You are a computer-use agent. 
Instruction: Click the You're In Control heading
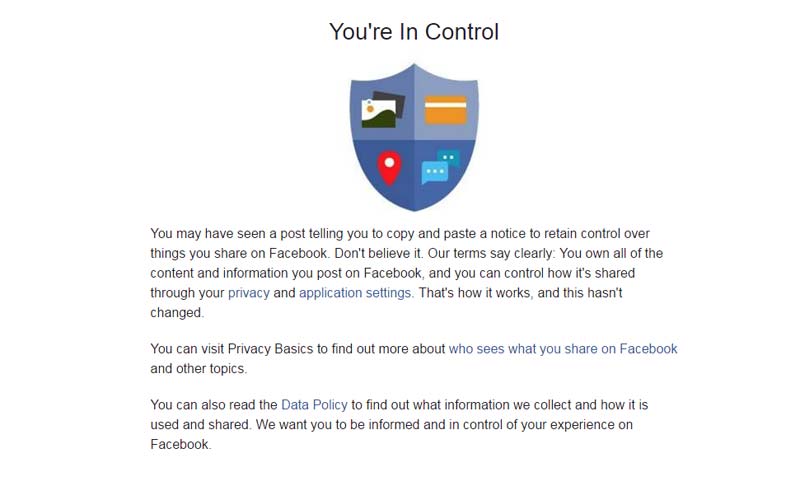coord(414,32)
